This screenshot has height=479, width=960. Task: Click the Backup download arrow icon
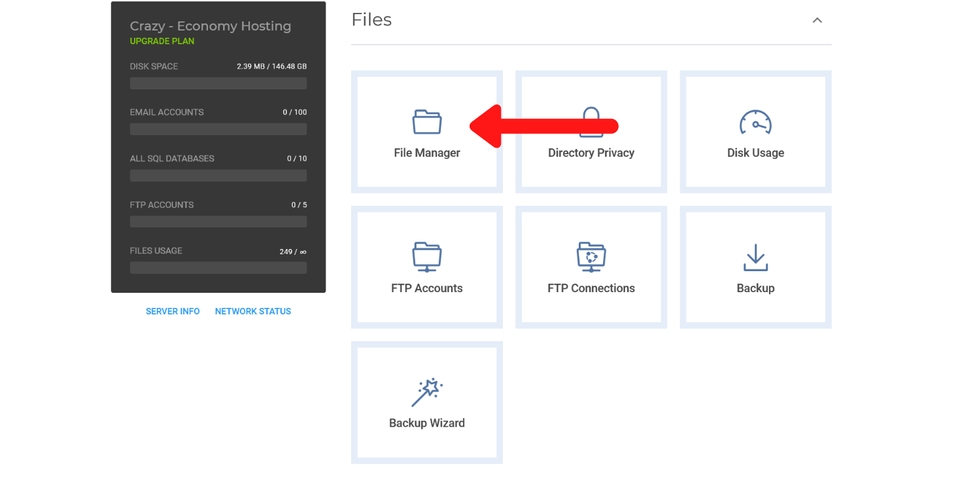coord(755,257)
